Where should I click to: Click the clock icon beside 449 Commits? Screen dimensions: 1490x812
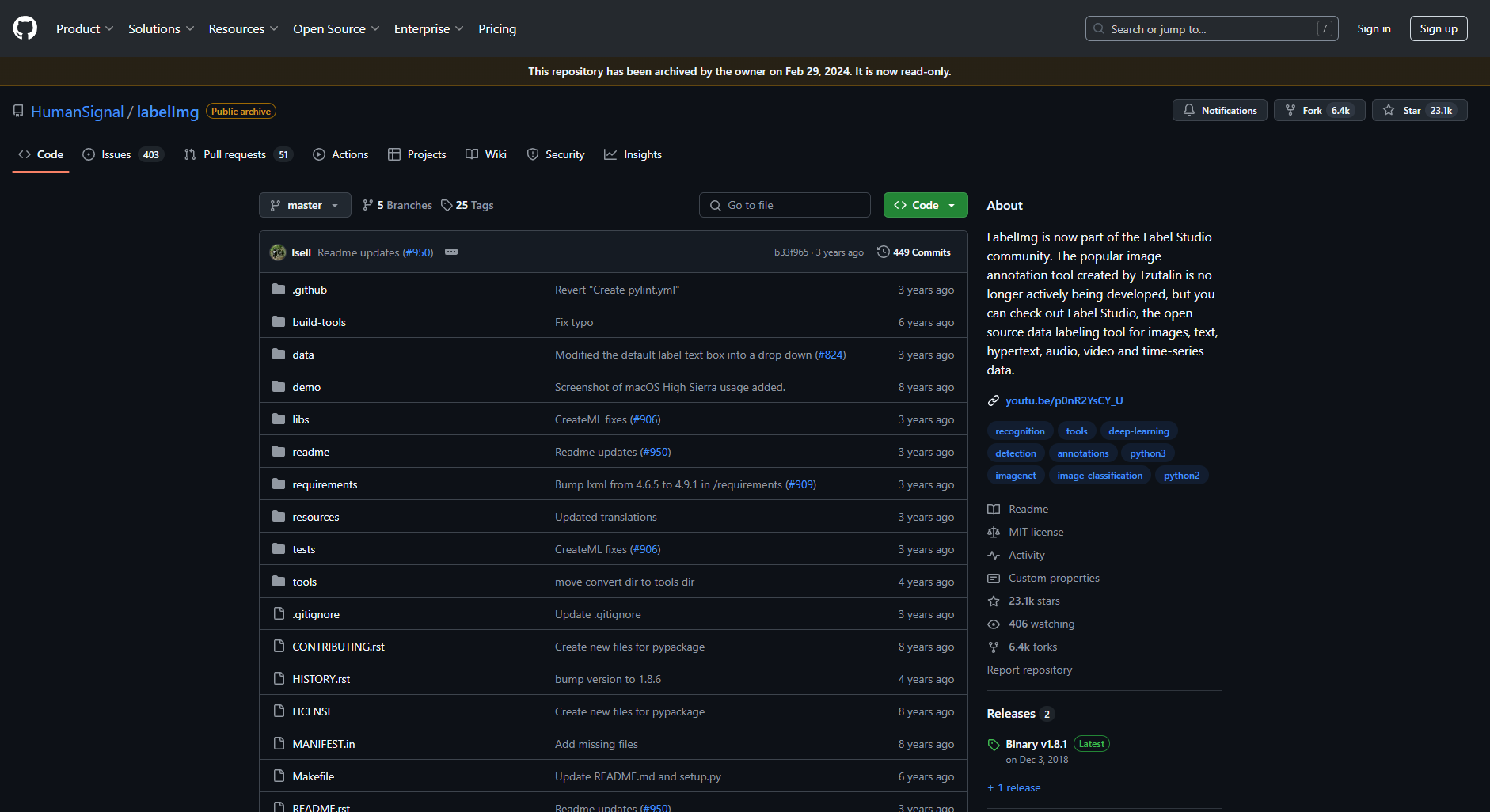click(884, 252)
